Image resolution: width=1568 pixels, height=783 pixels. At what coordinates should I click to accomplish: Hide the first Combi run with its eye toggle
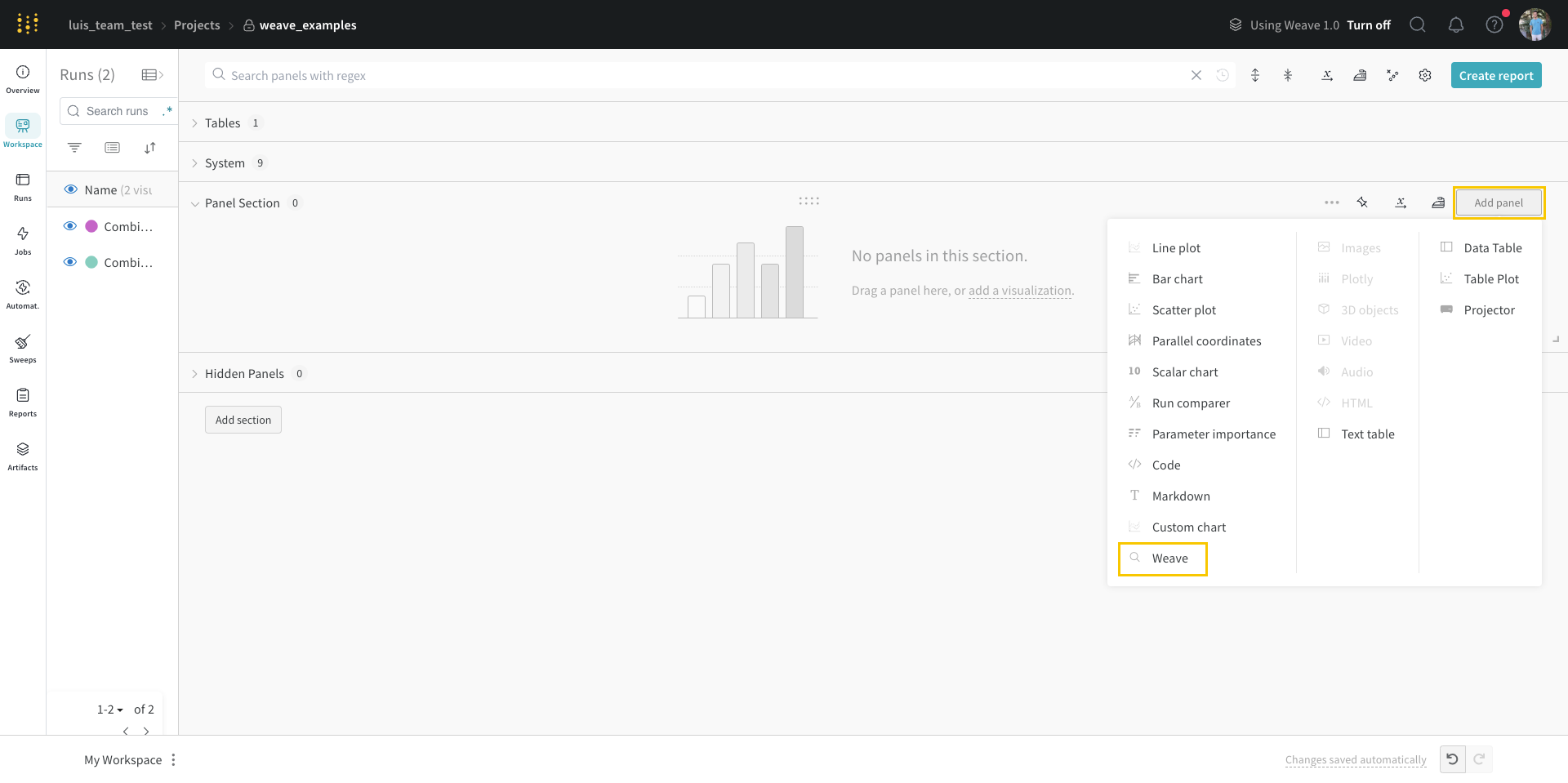click(69, 226)
